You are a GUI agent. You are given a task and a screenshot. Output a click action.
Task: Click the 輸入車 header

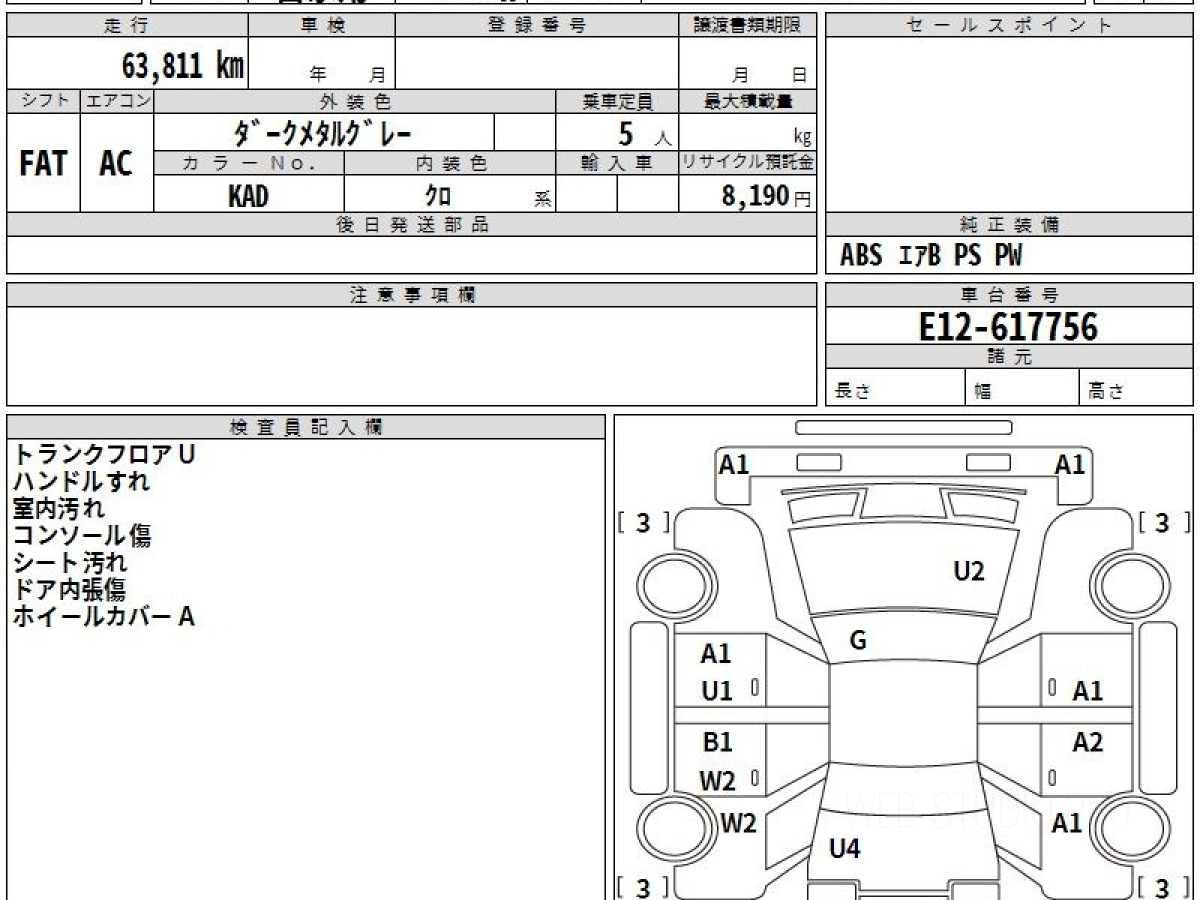click(x=617, y=163)
